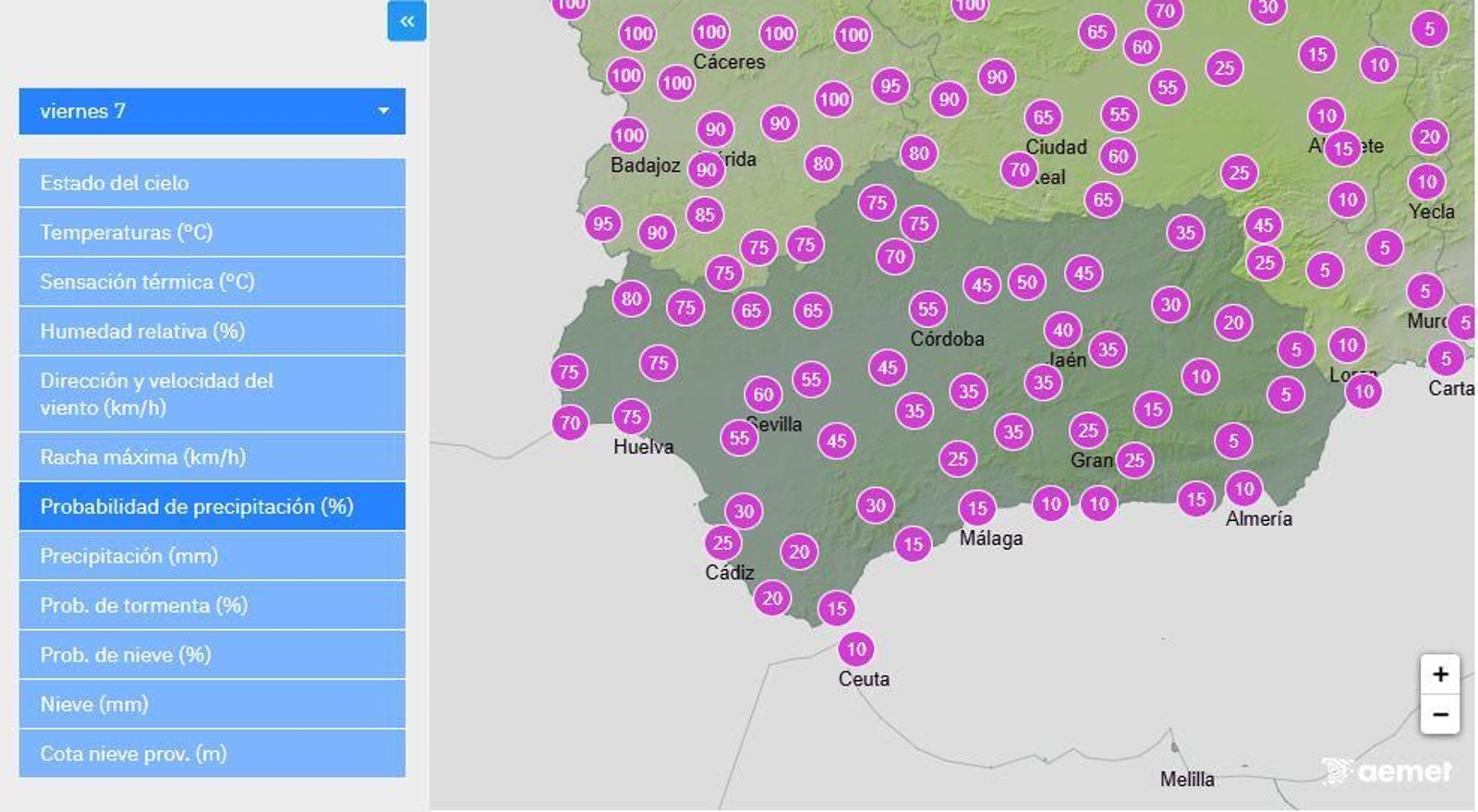Zoom out of the map
The width and height of the screenshot is (1478, 812).
click(1439, 714)
